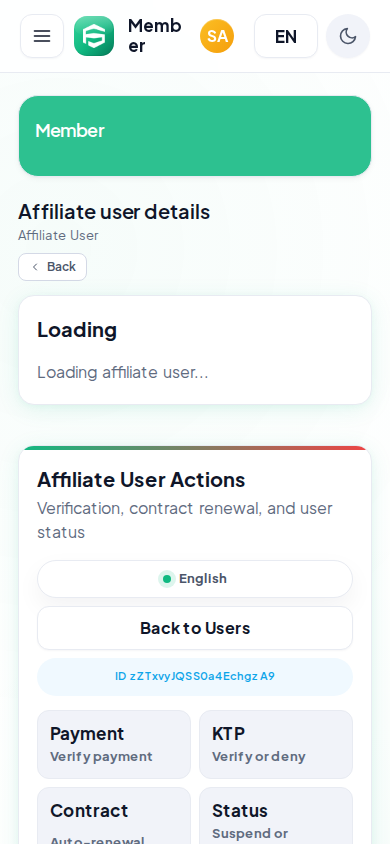The image size is (390, 844).
Task: Click the green dot indicator beside English
Action: tap(167, 579)
